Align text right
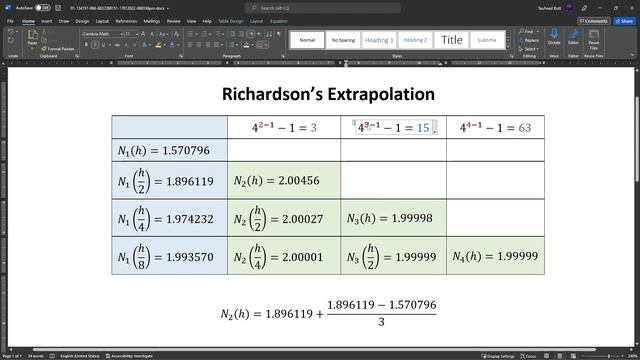 (208, 45)
